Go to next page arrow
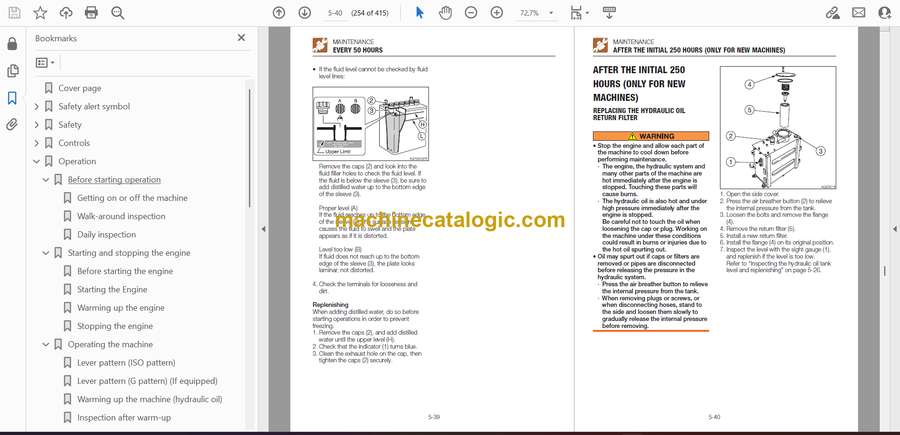Image resolution: width=900 pixels, height=435 pixels. [304, 13]
